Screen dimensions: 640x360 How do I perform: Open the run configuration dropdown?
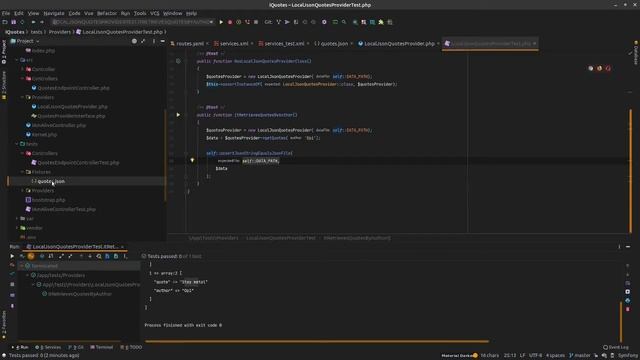(x=133, y=22)
